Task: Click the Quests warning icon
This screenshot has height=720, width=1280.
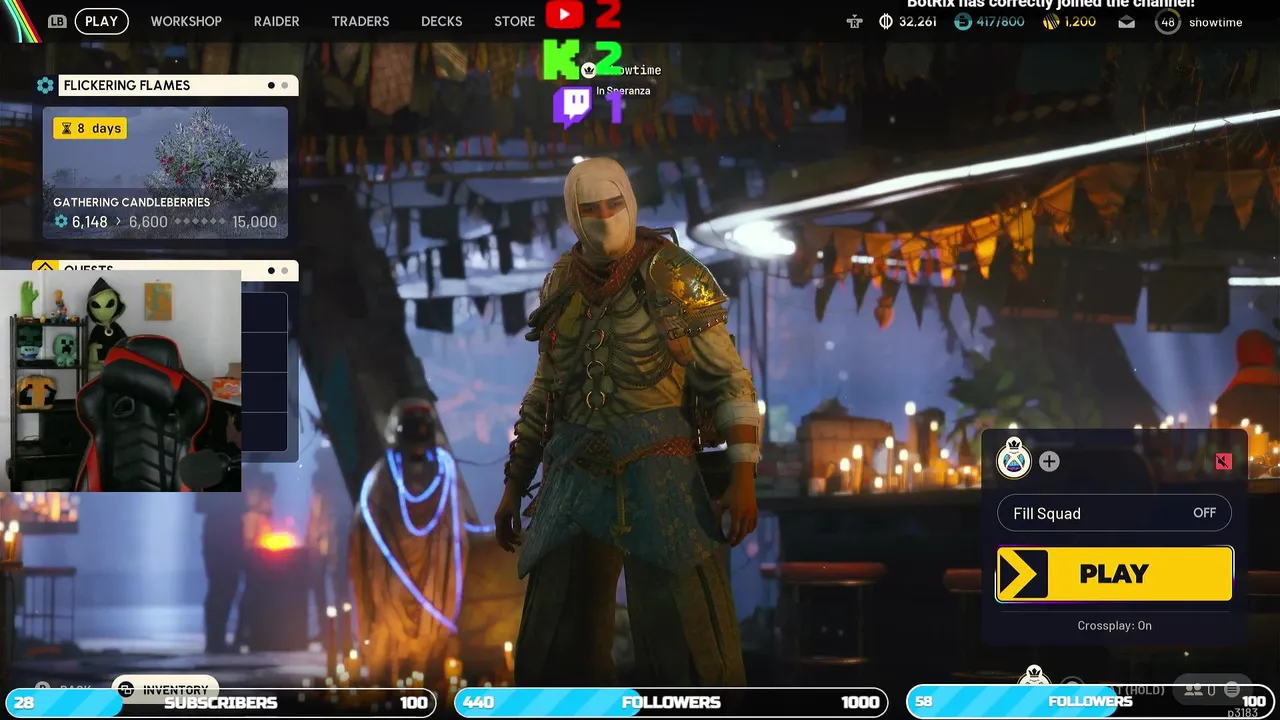Action: [x=45, y=268]
